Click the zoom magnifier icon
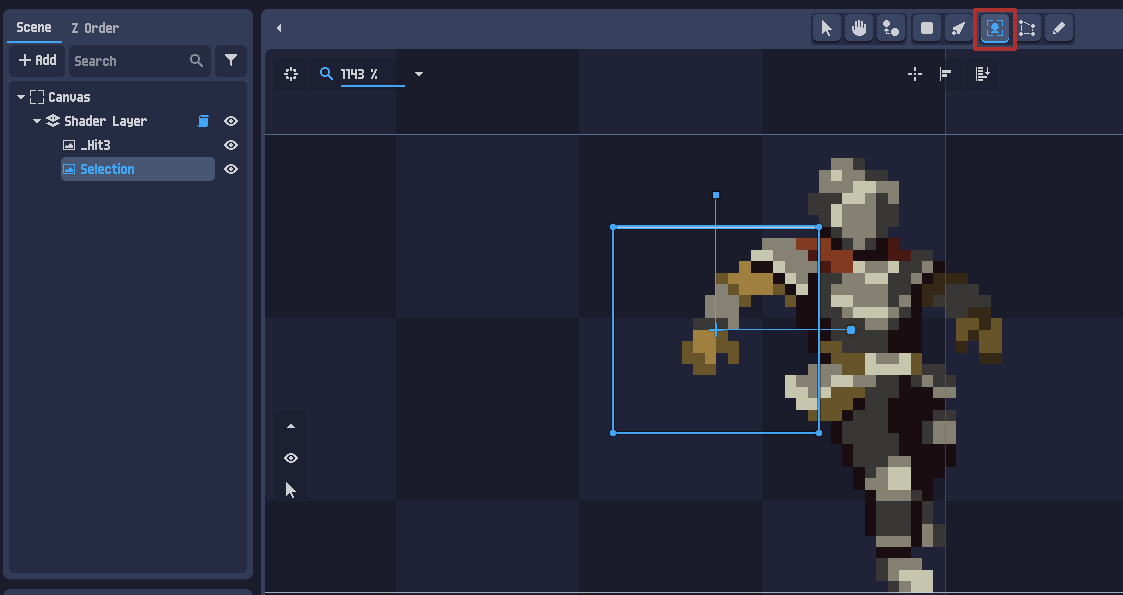The height and width of the screenshot is (595, 1123). click(326, 74)
